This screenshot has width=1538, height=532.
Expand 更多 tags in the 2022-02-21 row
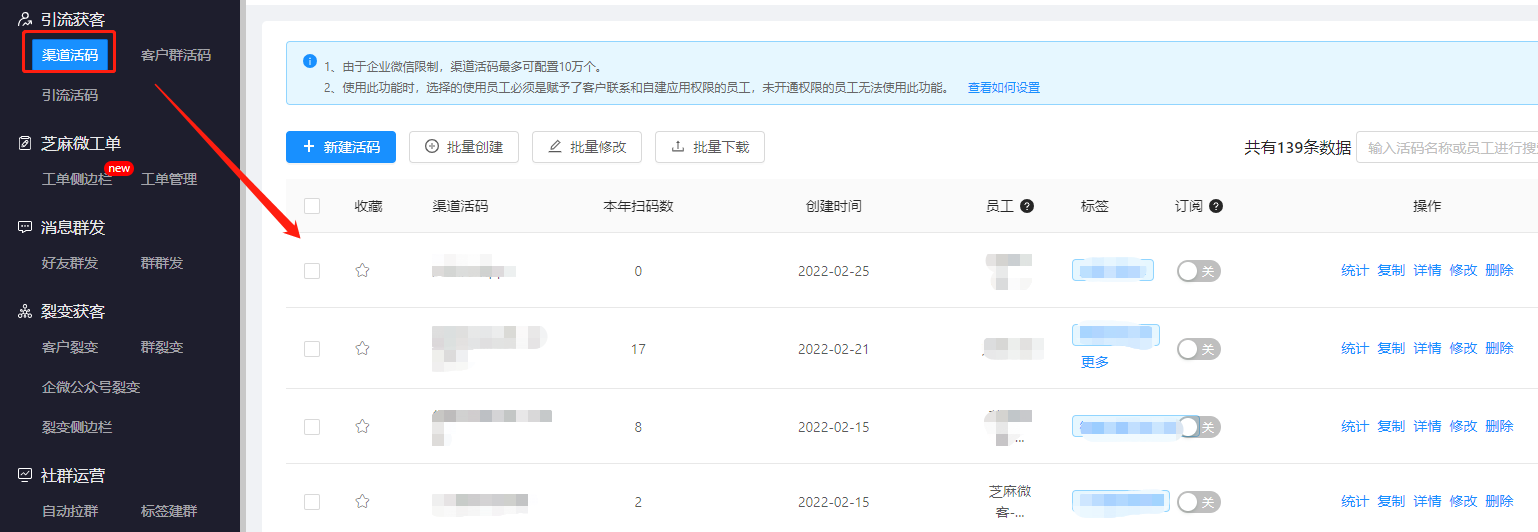[x=1095, y=362]
